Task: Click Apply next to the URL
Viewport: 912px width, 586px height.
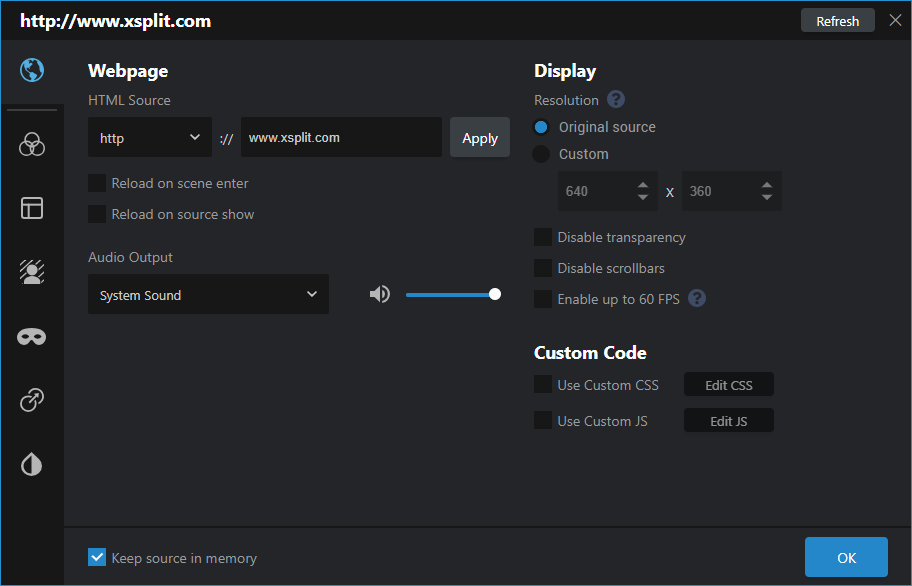Action: pyautogui.click(x=480, y=138)
